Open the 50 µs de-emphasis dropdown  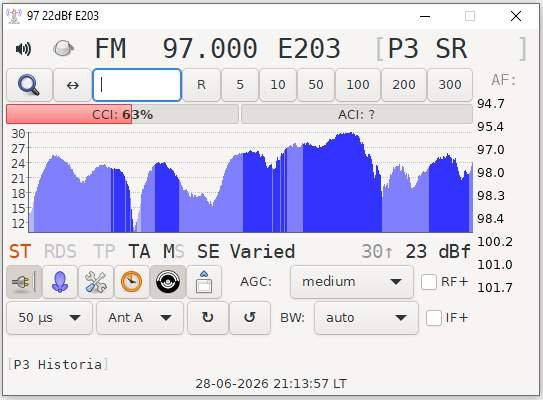50,318
